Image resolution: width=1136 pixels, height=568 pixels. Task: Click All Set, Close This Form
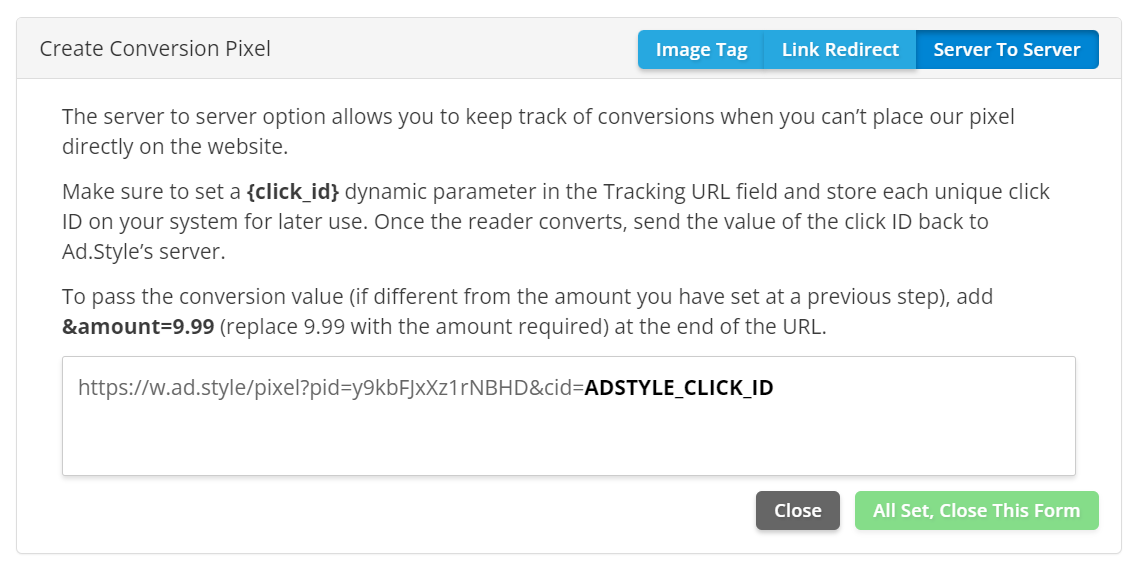pos(976,511)
